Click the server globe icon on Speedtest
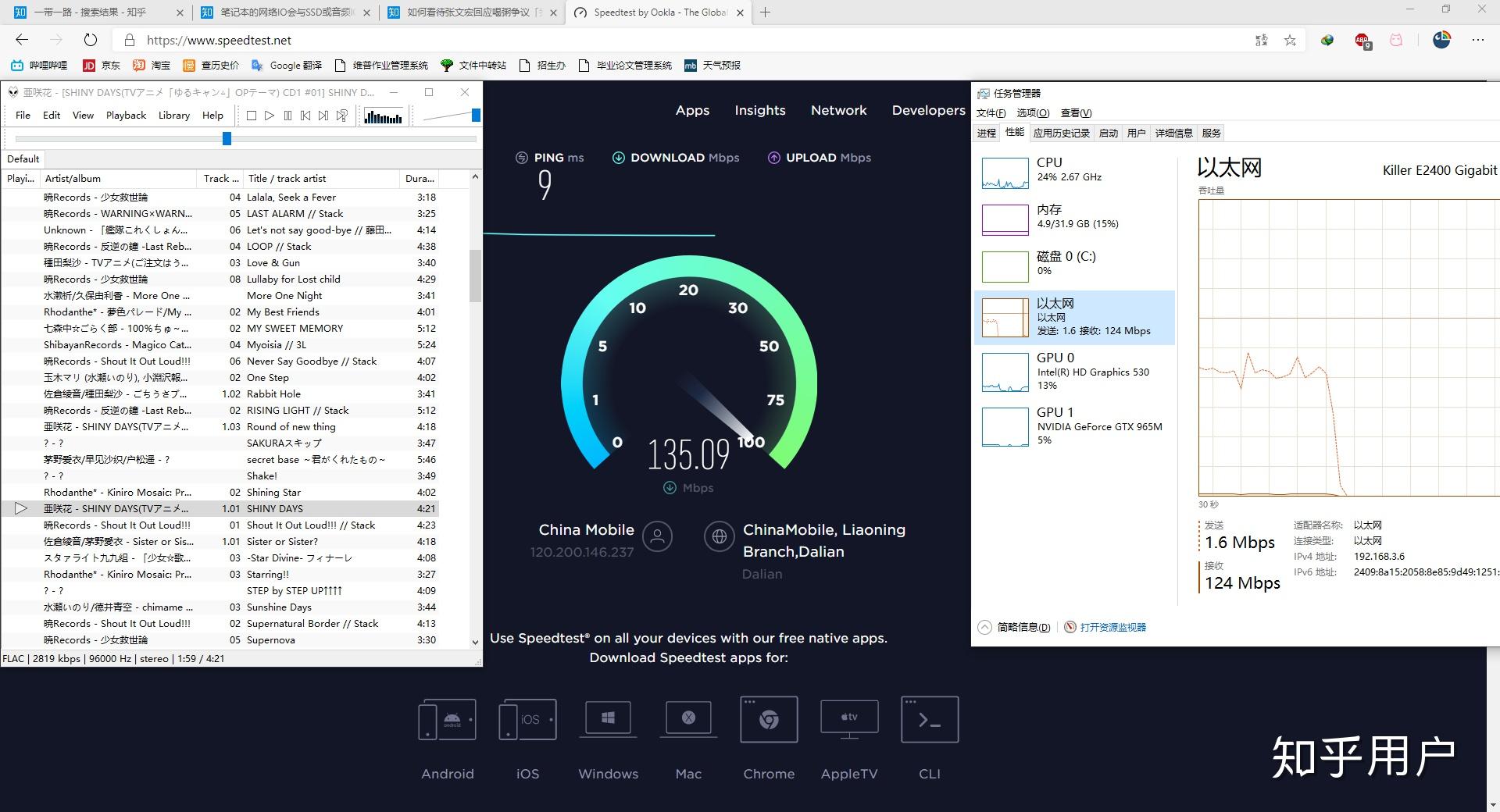 (719, 536)
